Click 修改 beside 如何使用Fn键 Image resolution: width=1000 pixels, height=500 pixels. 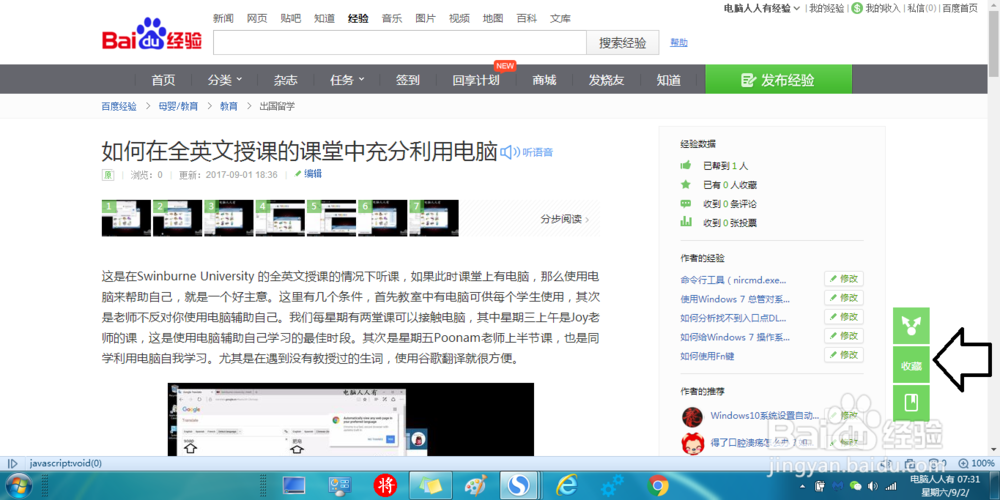pos(844,355)
